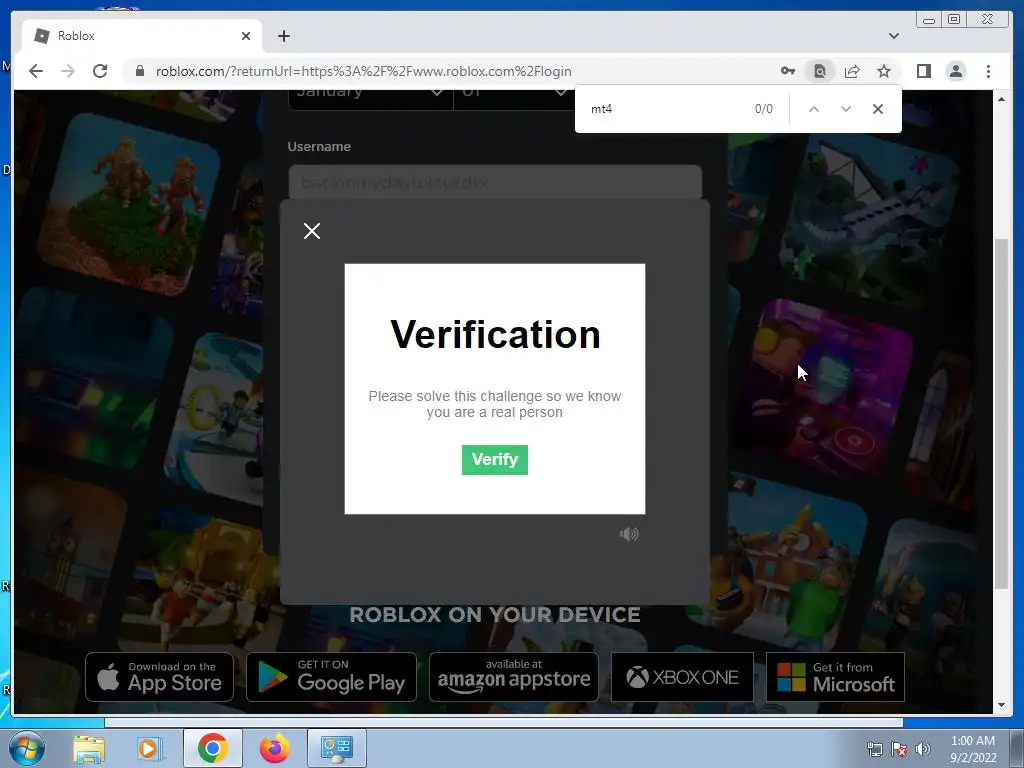This screenshot has width=1024, height=768.
Task: Switch to Chrome taskbar icon
Action: [x=212, y=748]
